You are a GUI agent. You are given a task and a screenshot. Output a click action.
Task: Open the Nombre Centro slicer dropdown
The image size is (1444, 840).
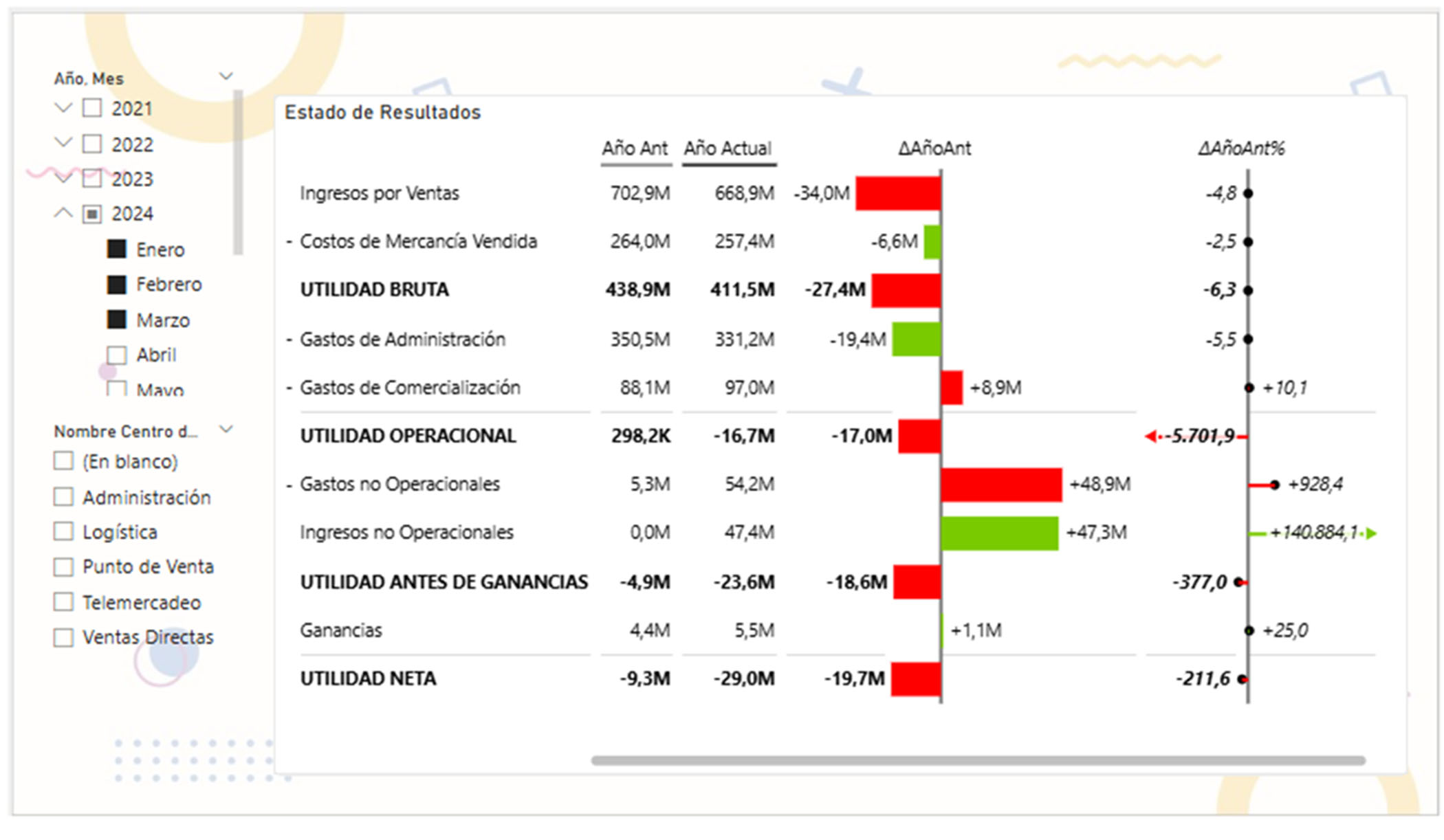tap(226, 430)
